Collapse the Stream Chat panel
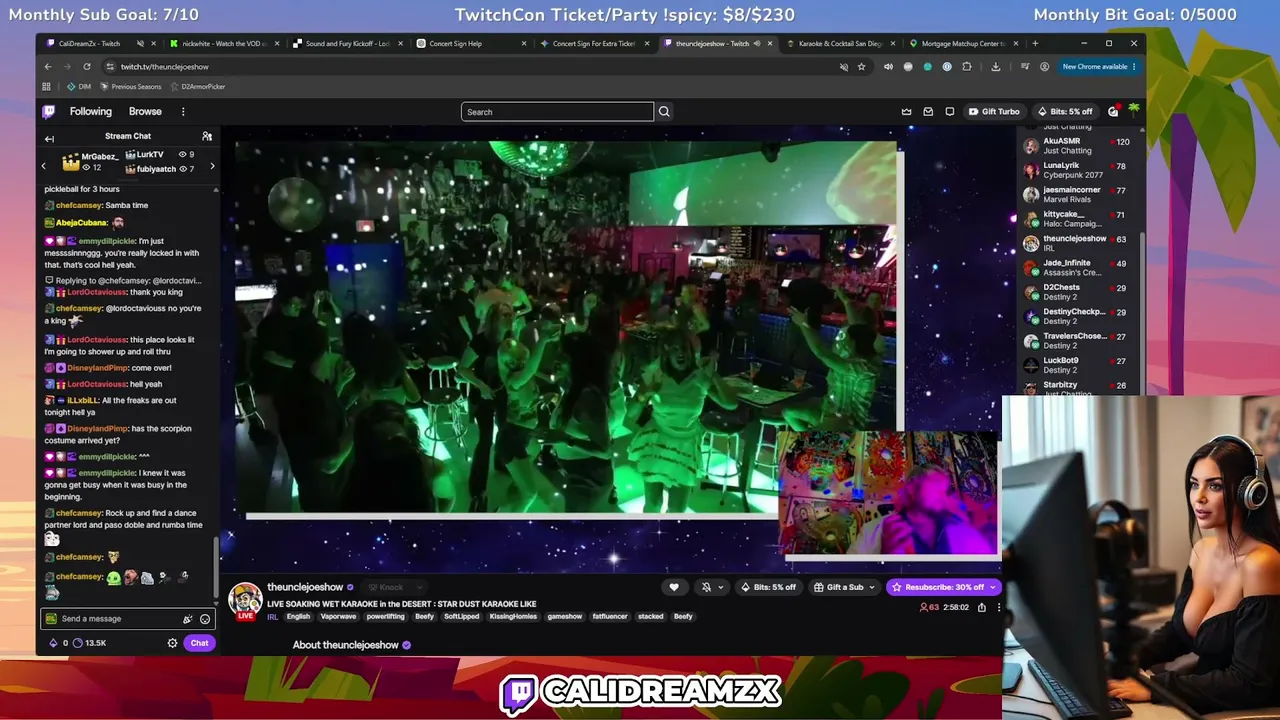The height and width of the screenshot is (720, 1280). 49,138
